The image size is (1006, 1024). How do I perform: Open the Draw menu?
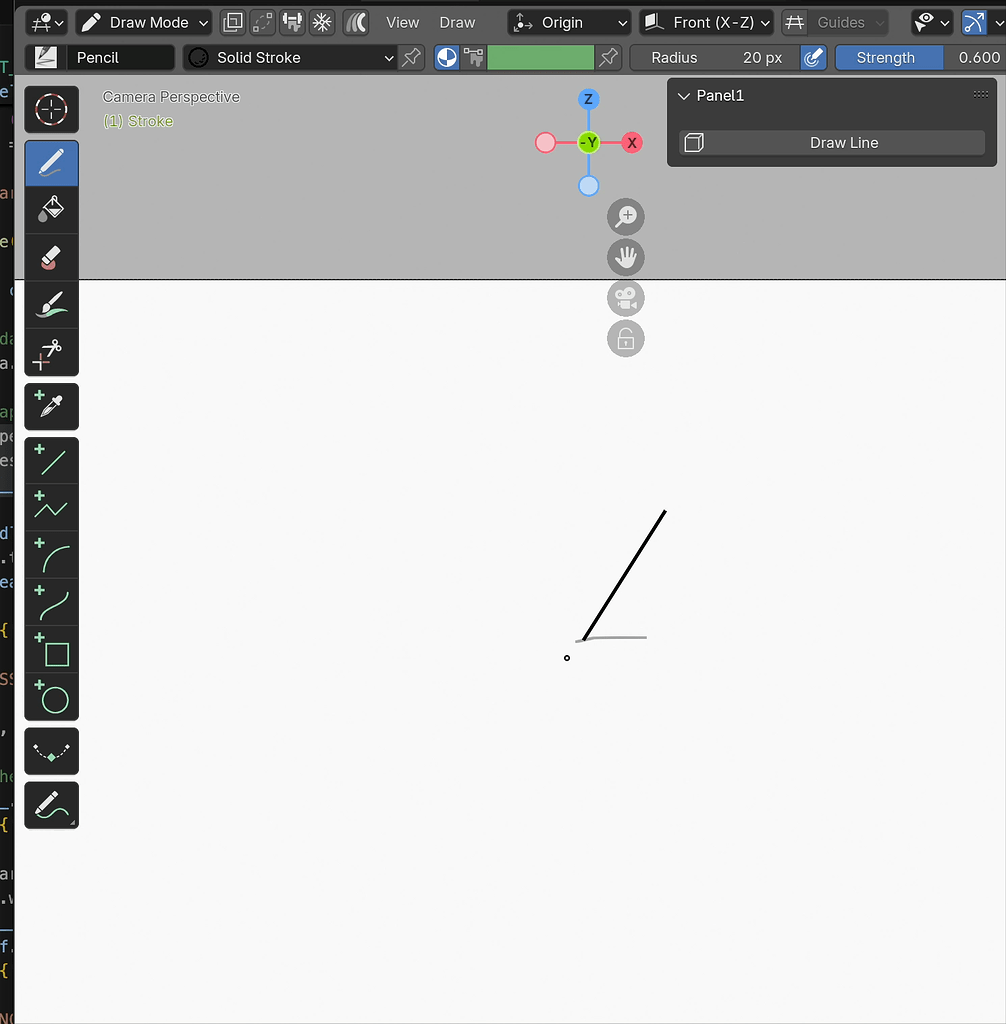pos(457,22)
